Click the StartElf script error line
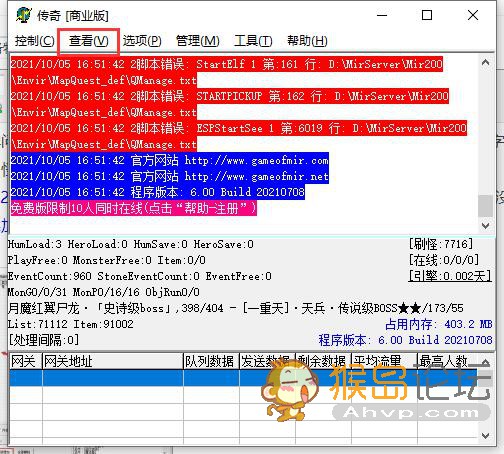The width and height of the screenshot is (504, 454). (227, 72)
